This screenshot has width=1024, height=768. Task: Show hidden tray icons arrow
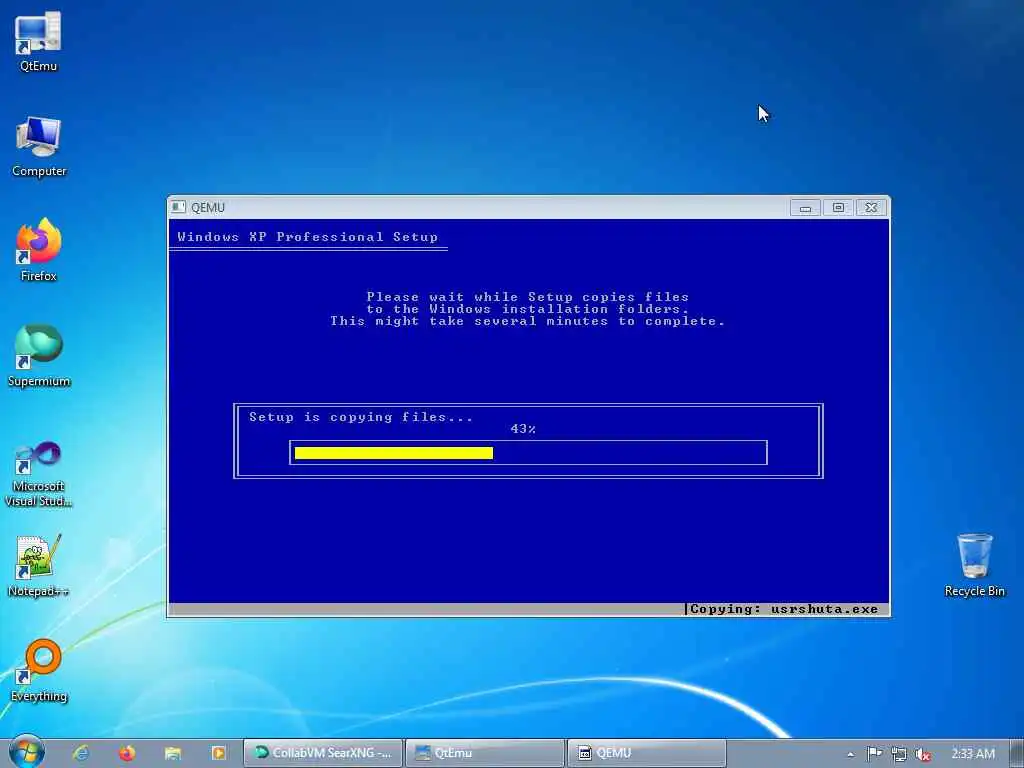(x=850, y=754)
